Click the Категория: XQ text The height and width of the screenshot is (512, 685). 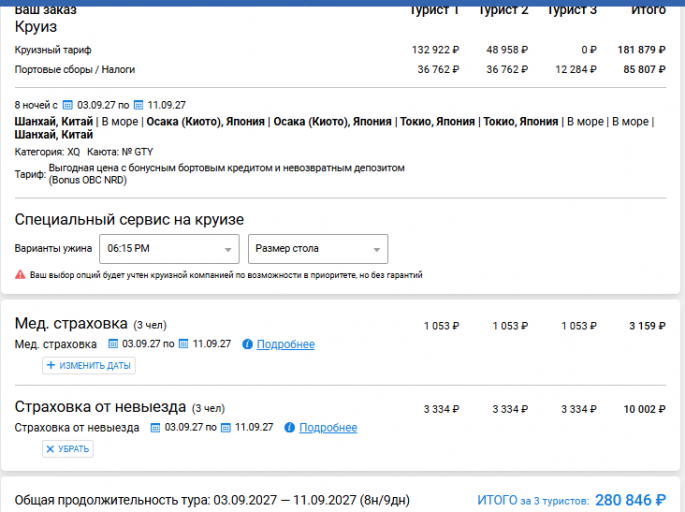pyautogui.click(x=47, y=152)
